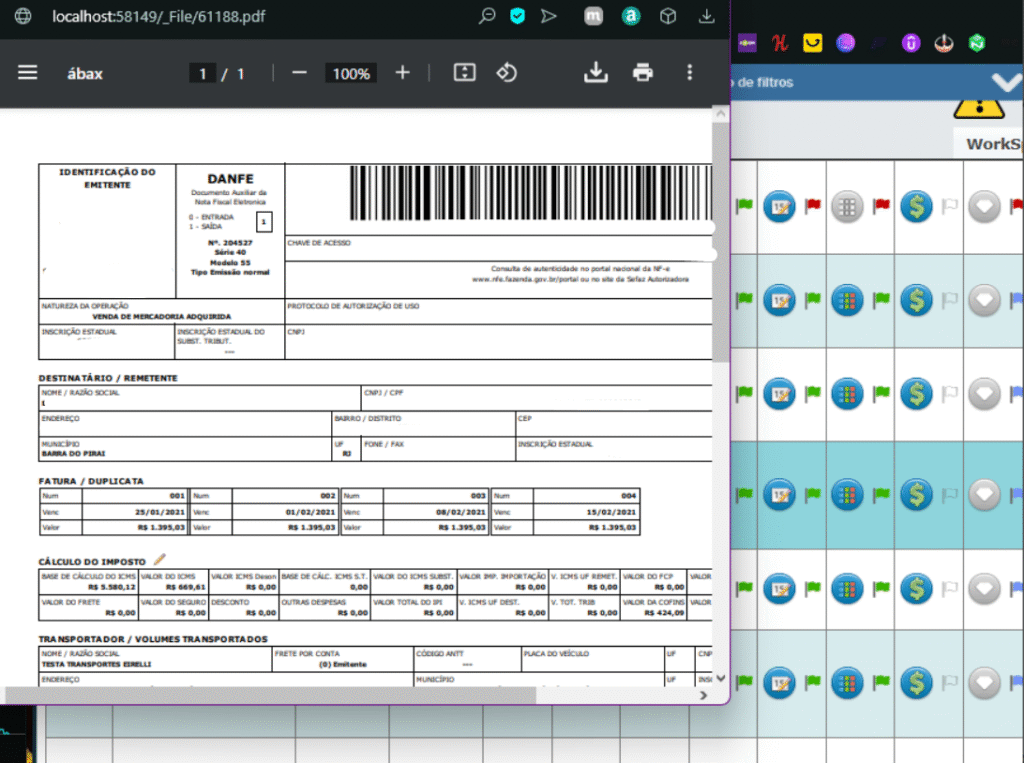Click the first row calendar icon
The width and height of the screenshot is (1024, 763).
[x=779, y=206]
